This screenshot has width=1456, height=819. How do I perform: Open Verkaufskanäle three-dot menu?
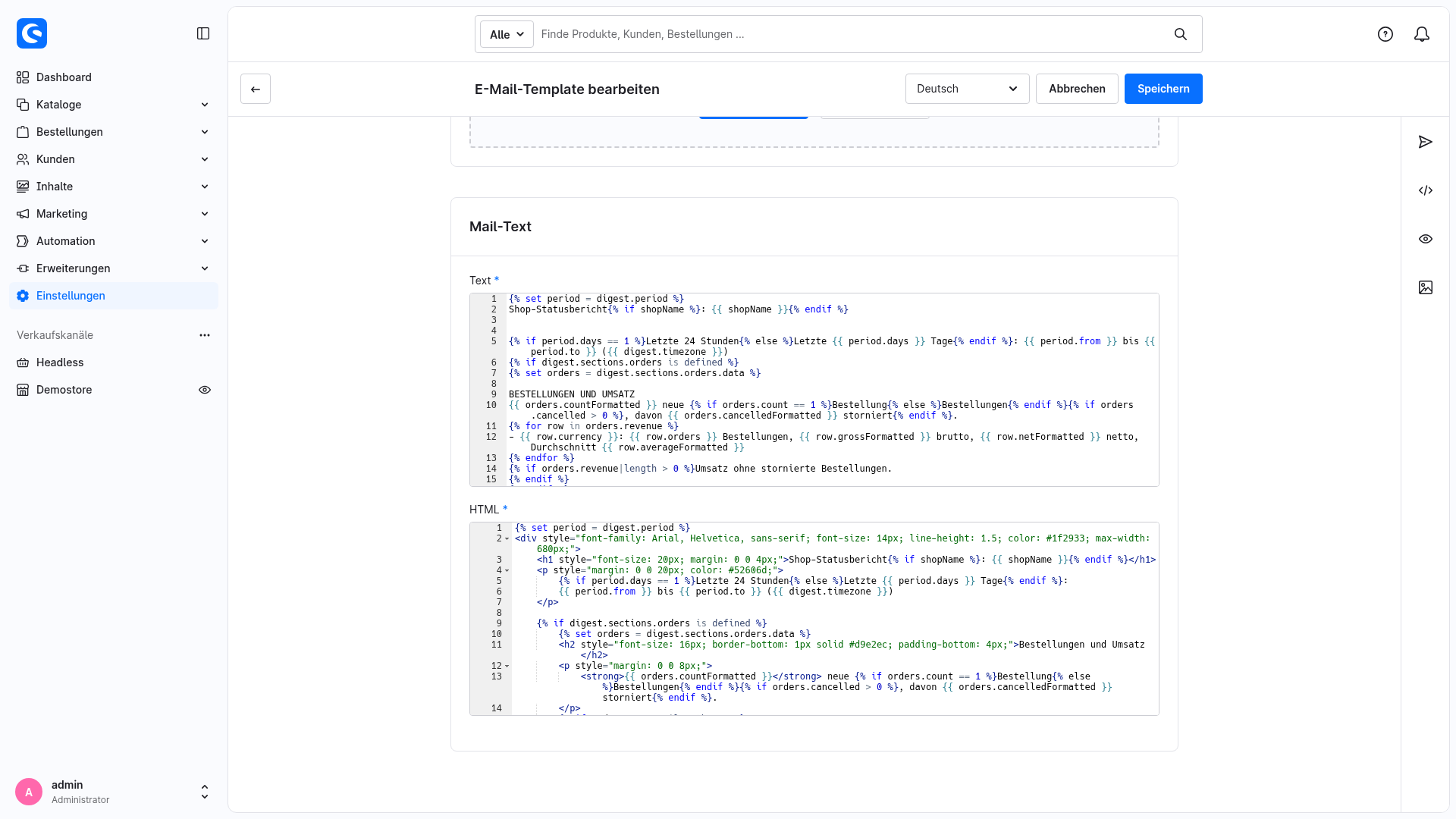[x=205, y=335]
